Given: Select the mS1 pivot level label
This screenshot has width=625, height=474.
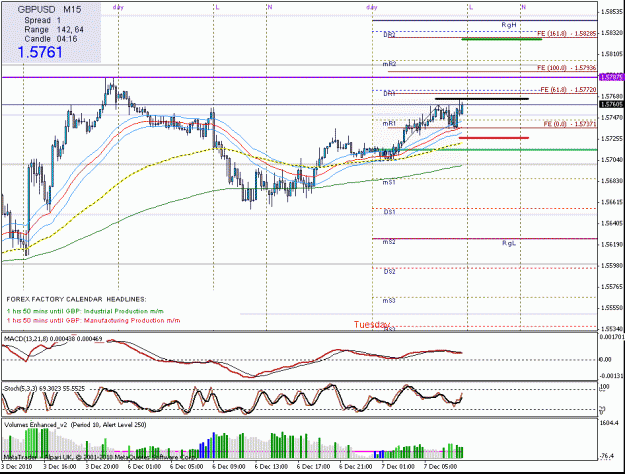Looking at the screenshot, I should pos(389,182).
